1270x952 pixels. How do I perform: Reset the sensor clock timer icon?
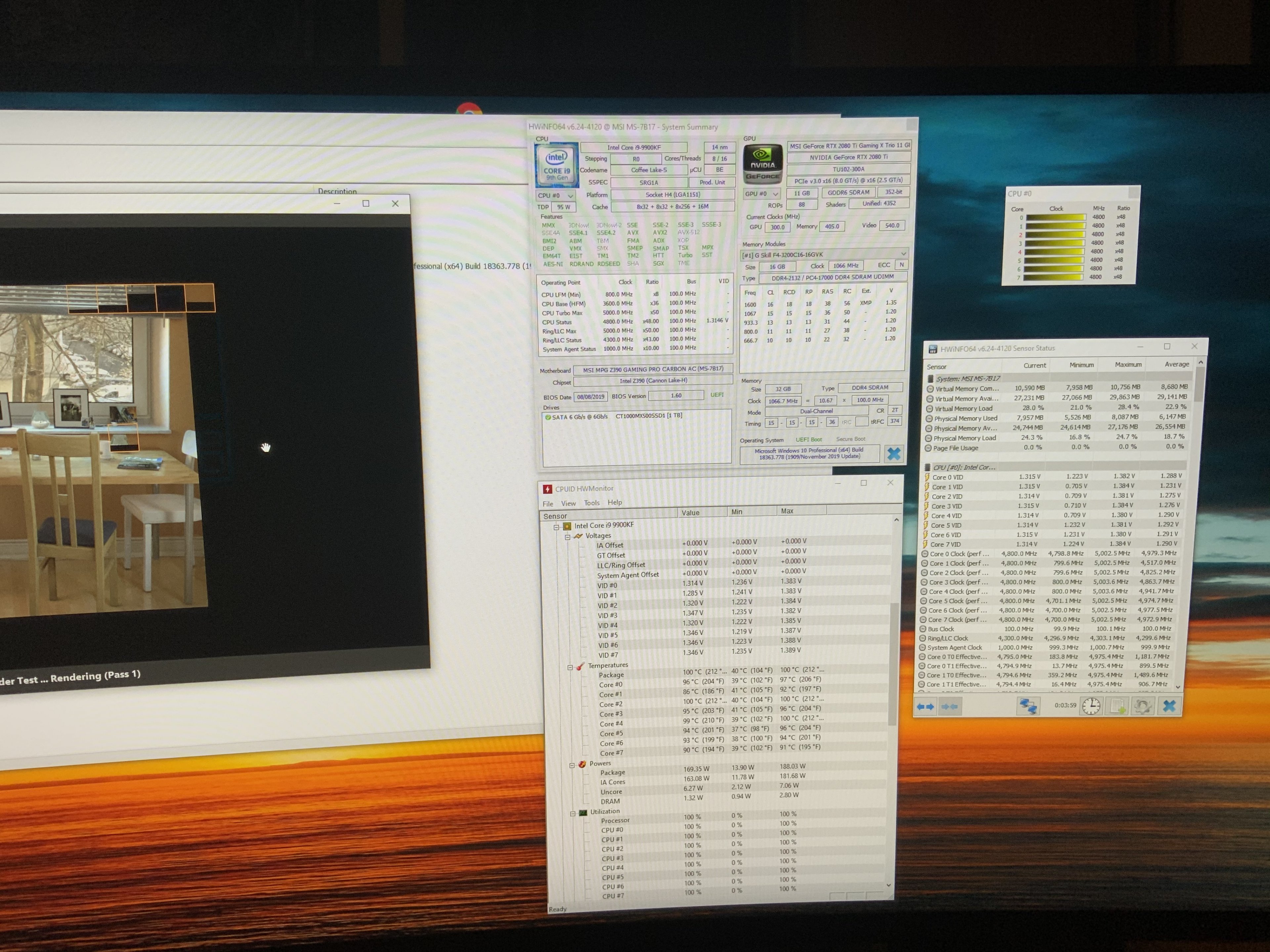coord(1091,706)
